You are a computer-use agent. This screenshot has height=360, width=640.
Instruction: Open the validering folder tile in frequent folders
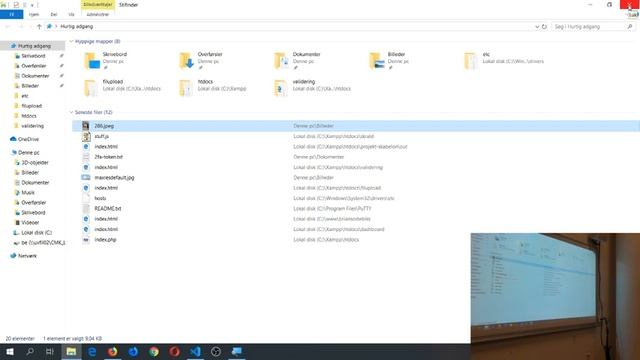tap(313, 88)
